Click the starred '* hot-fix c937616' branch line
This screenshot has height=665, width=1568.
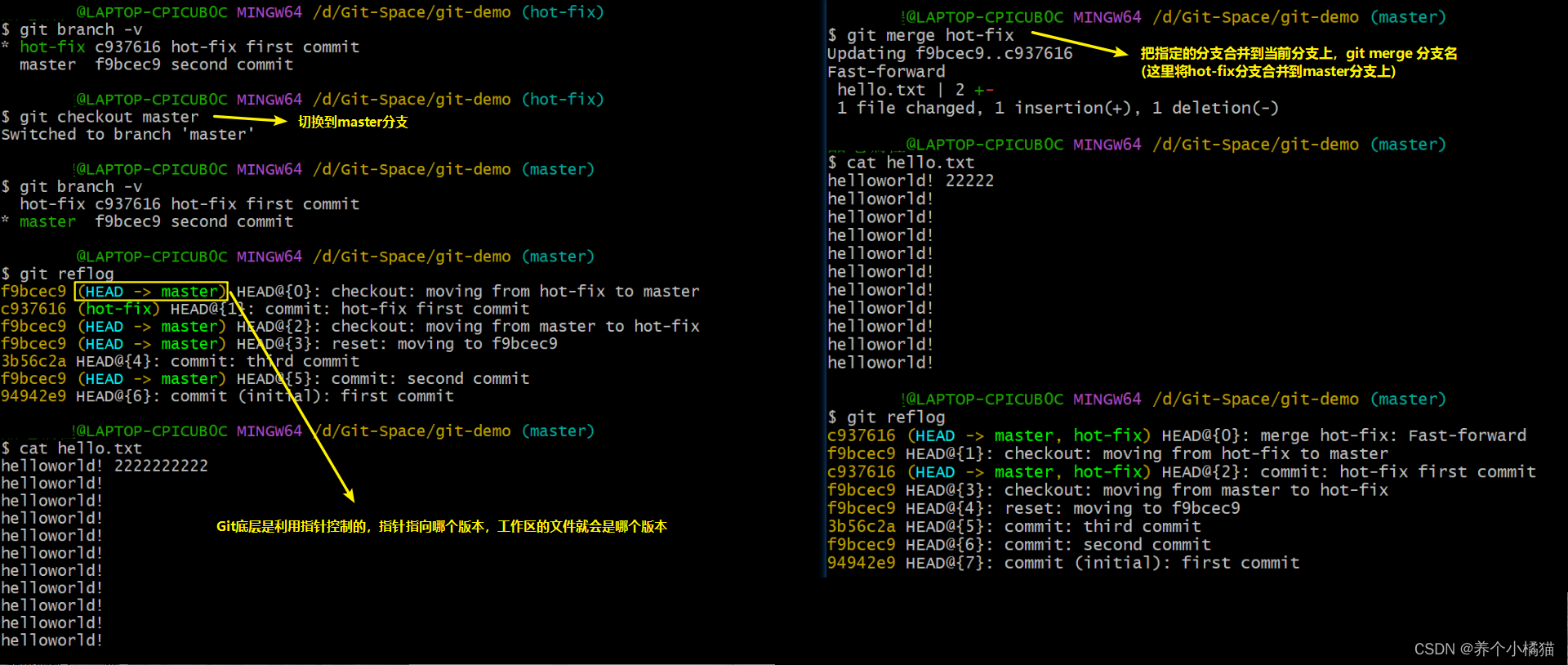pyautogui.click(x=180, y=47)
